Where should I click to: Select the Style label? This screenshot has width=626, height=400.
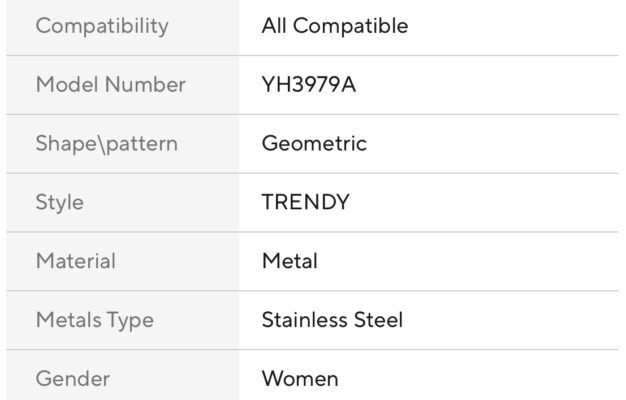point(59,203)
